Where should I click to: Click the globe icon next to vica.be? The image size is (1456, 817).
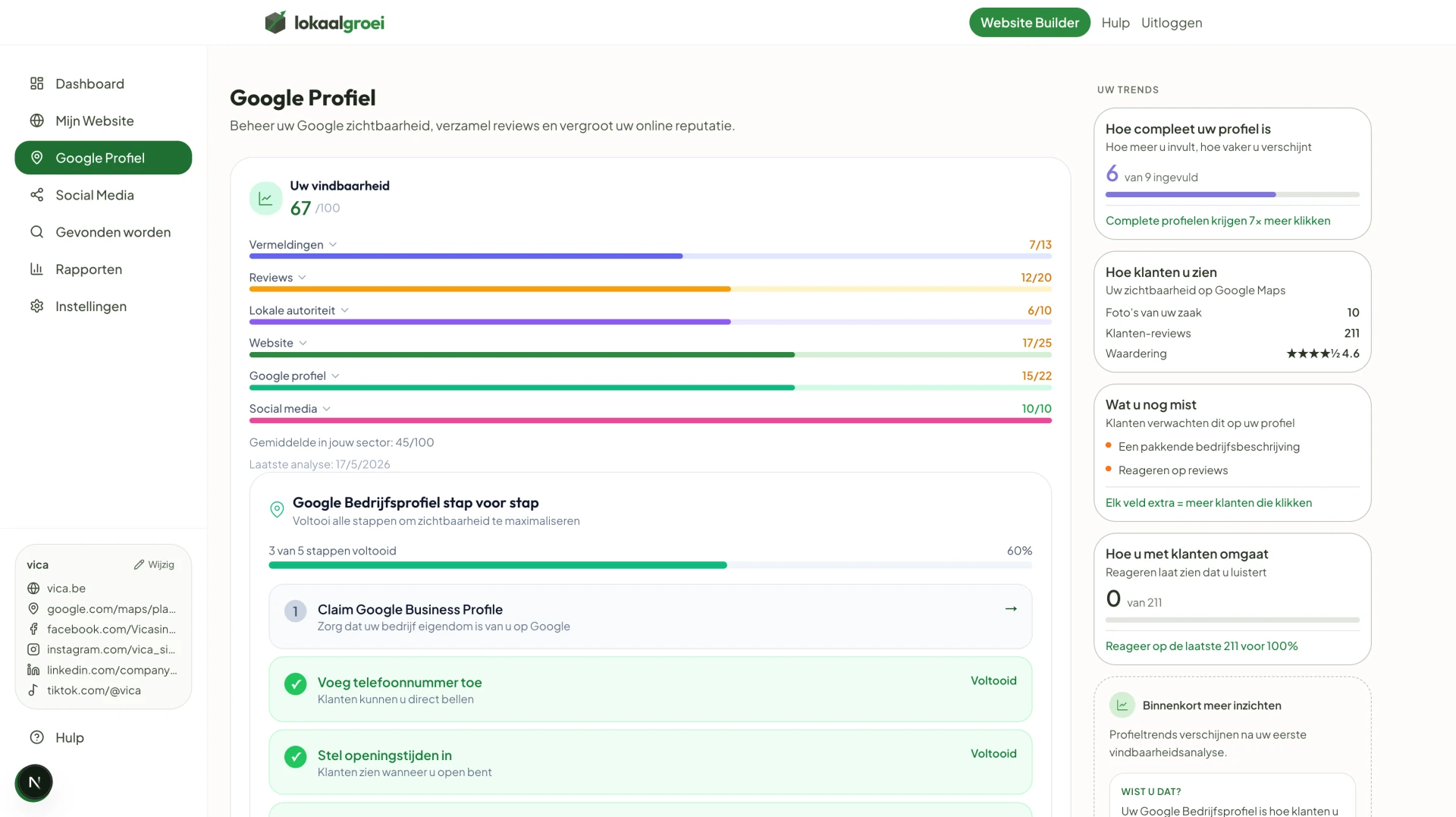(33, 589)
